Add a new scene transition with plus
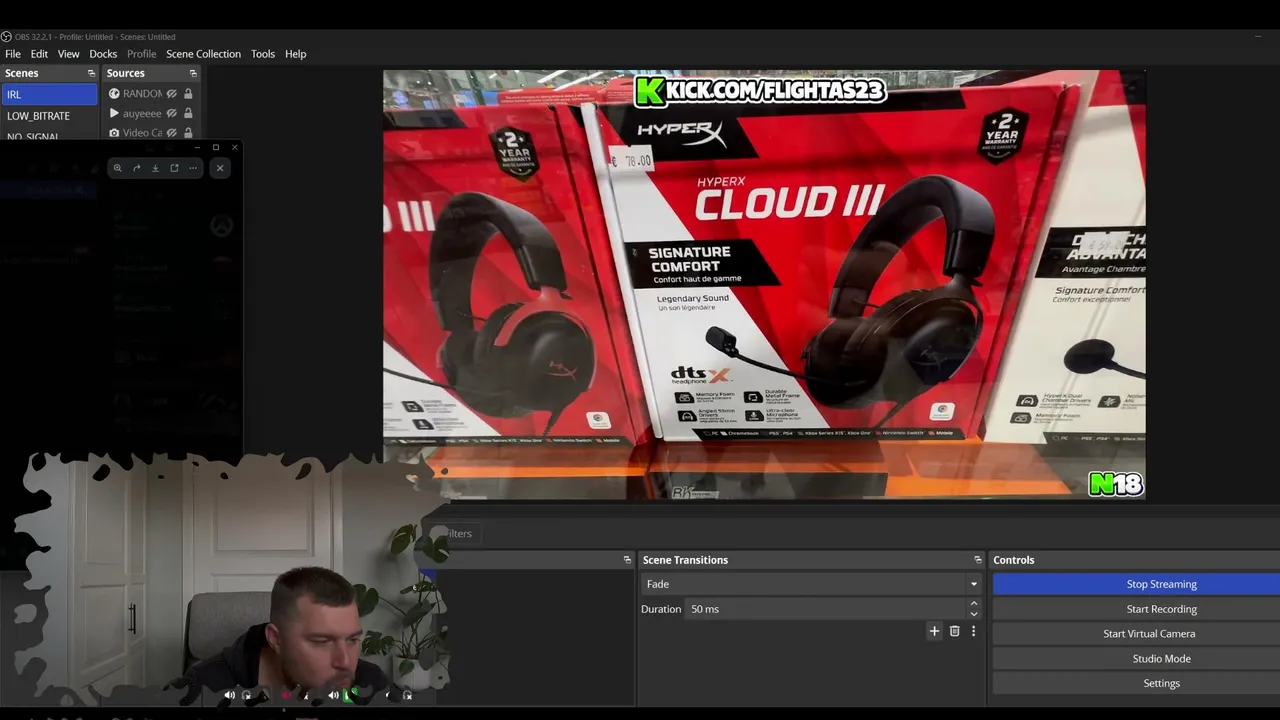 934,631
